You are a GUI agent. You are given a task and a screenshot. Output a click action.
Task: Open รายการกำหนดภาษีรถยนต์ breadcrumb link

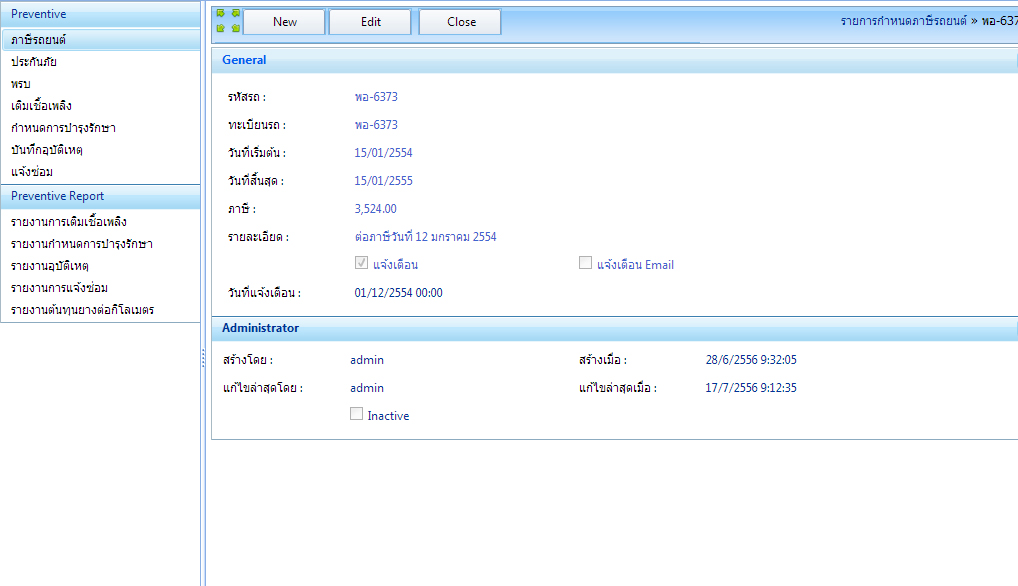(x=904, y=21)
